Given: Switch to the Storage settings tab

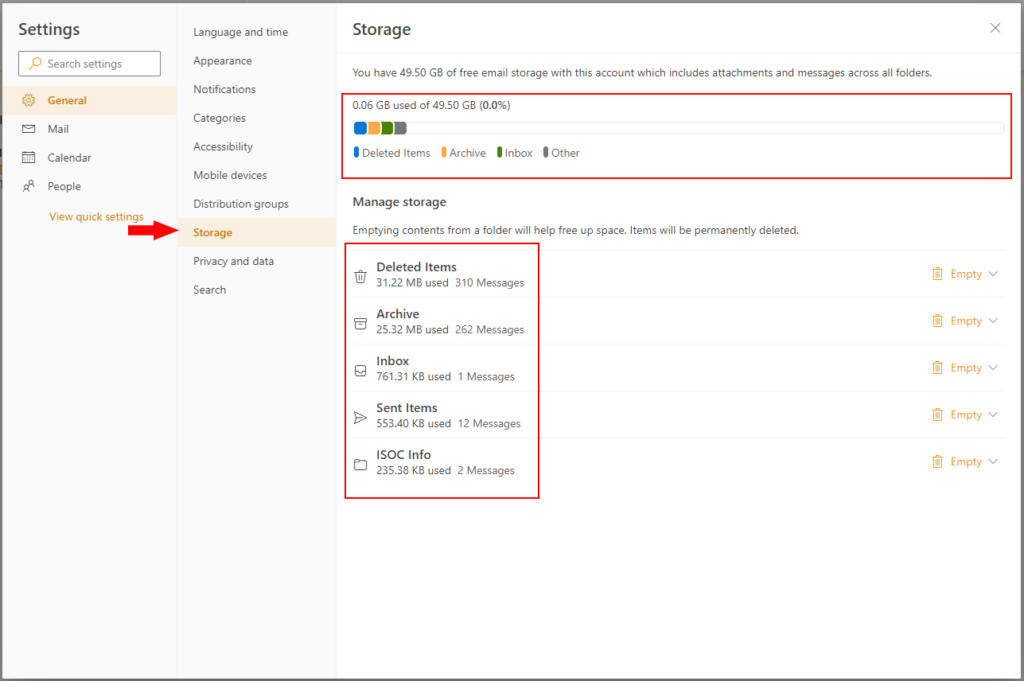Looking at the screenshot, I should click(x=212, y=232).
